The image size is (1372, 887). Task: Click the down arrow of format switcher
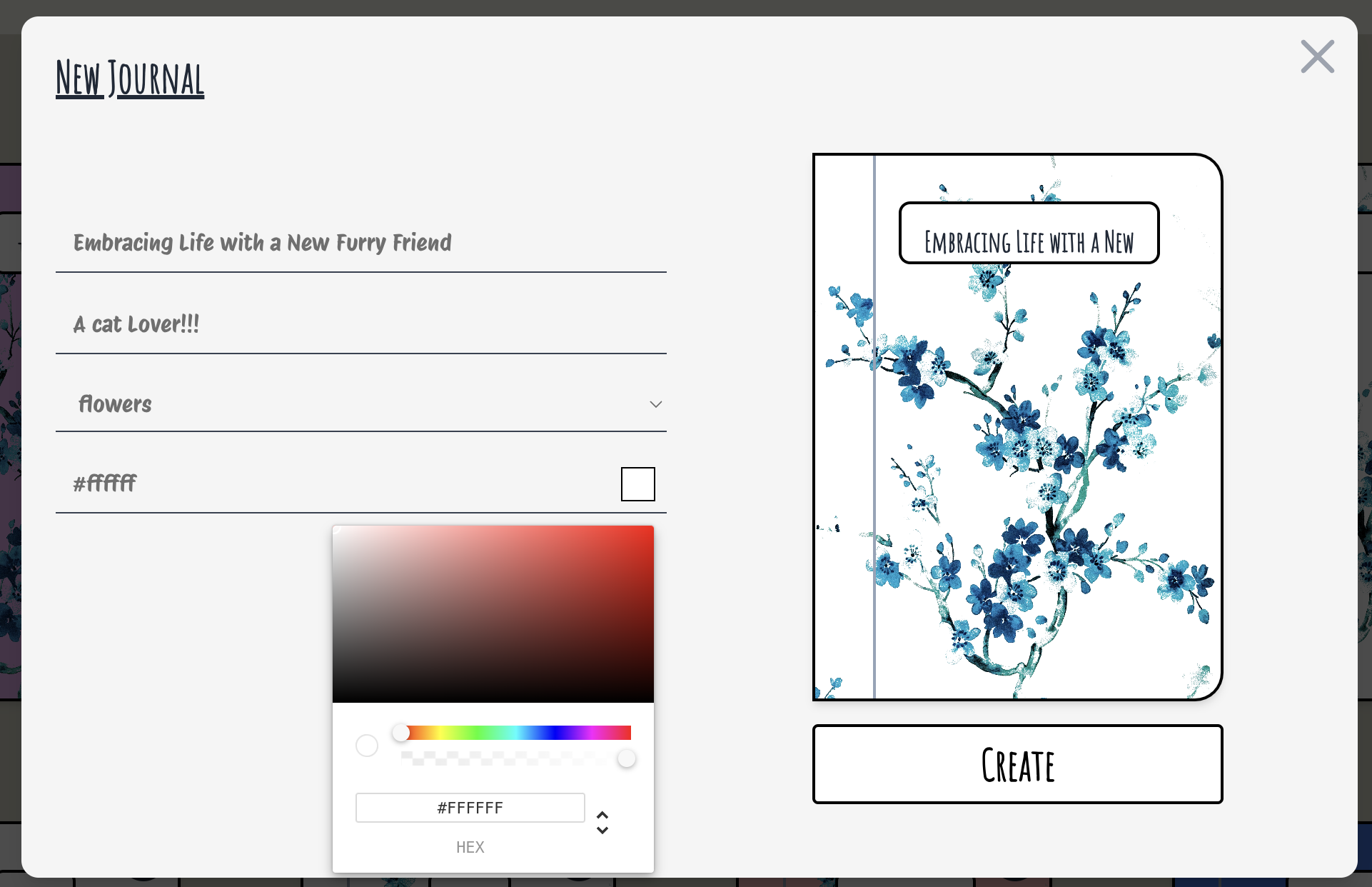click(602, 830)
